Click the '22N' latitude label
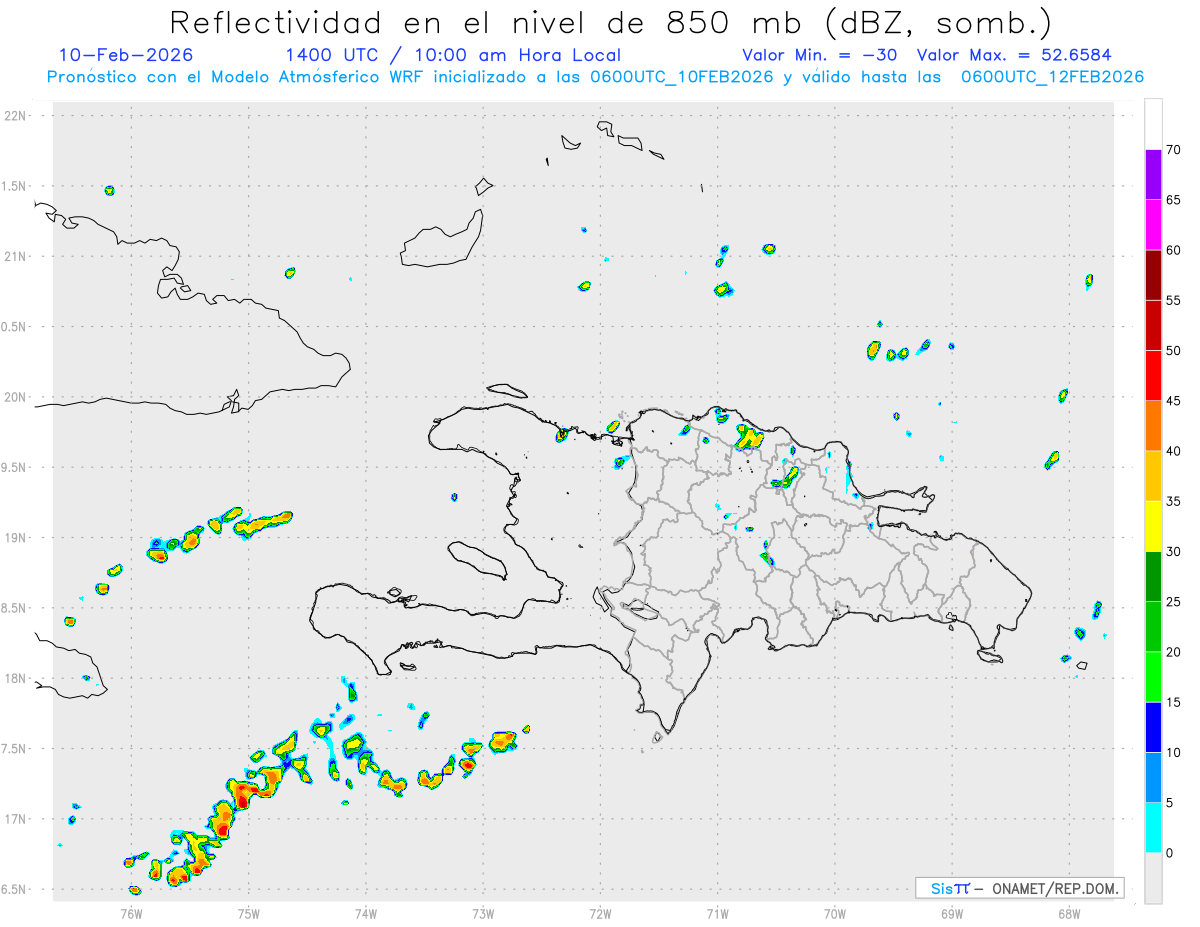The image size is (1200, 927). pyautogui.click(x=15, y=116)
